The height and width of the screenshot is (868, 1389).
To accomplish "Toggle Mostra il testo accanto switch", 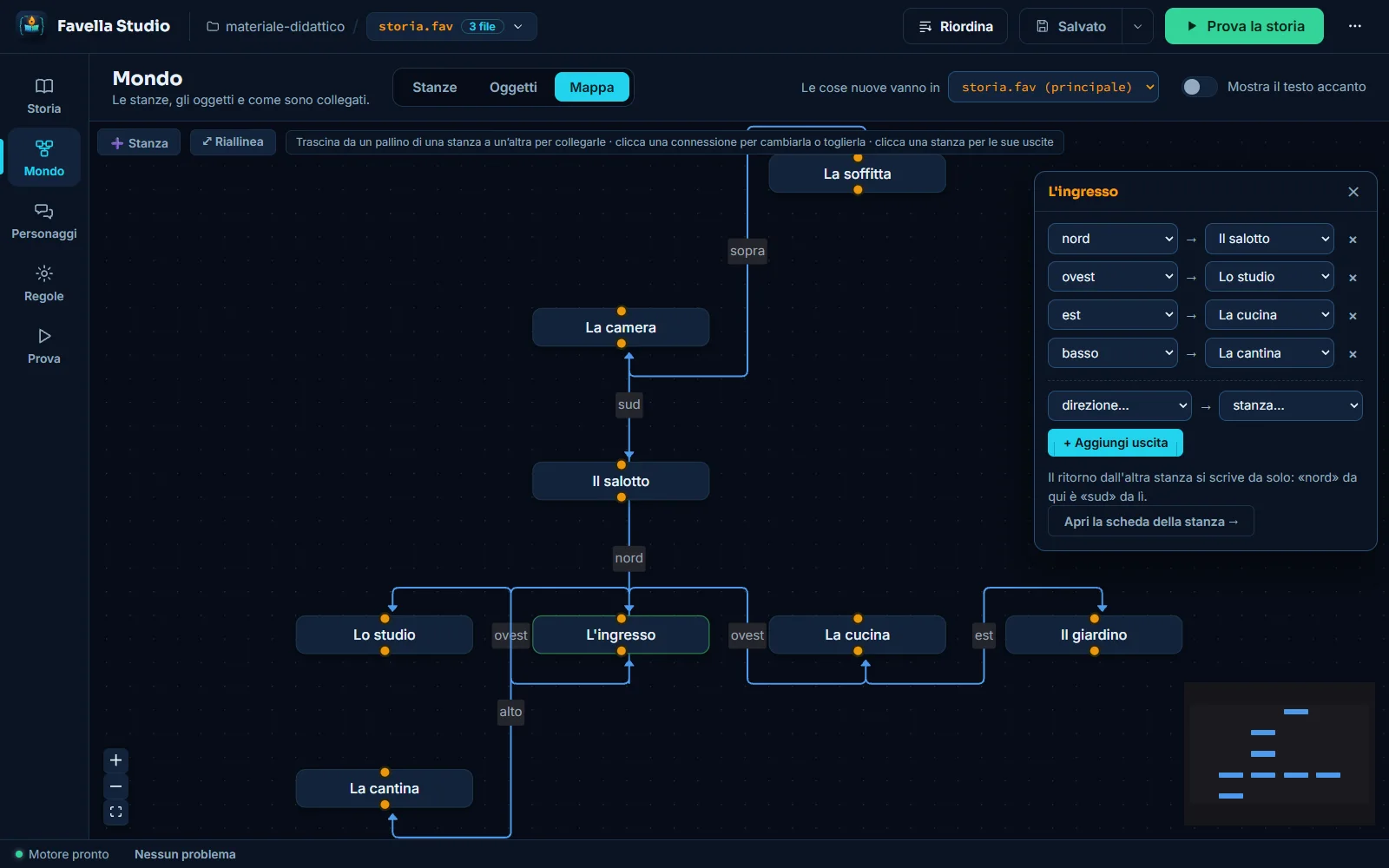I will (1199, 87).
